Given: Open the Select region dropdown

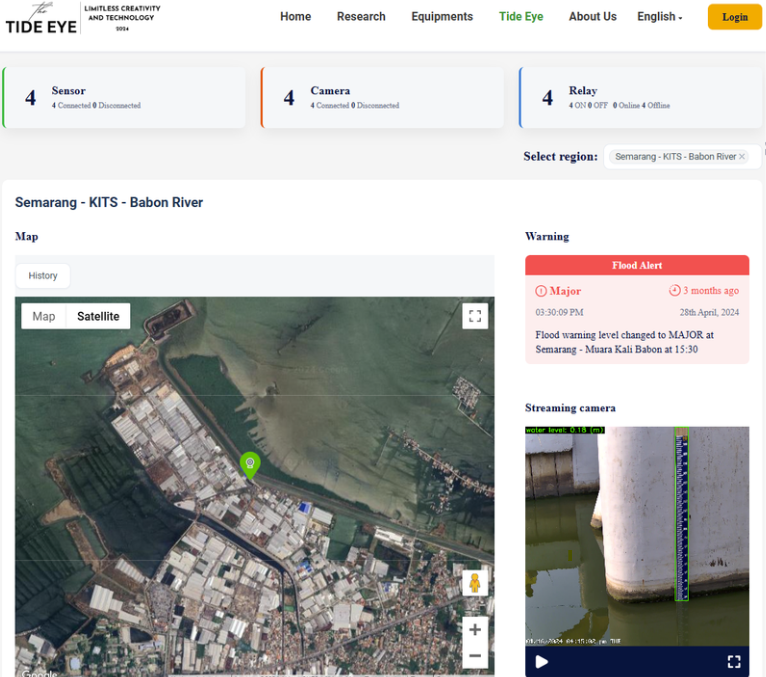Looking at the screenshot, I should [x=676, y=157].
